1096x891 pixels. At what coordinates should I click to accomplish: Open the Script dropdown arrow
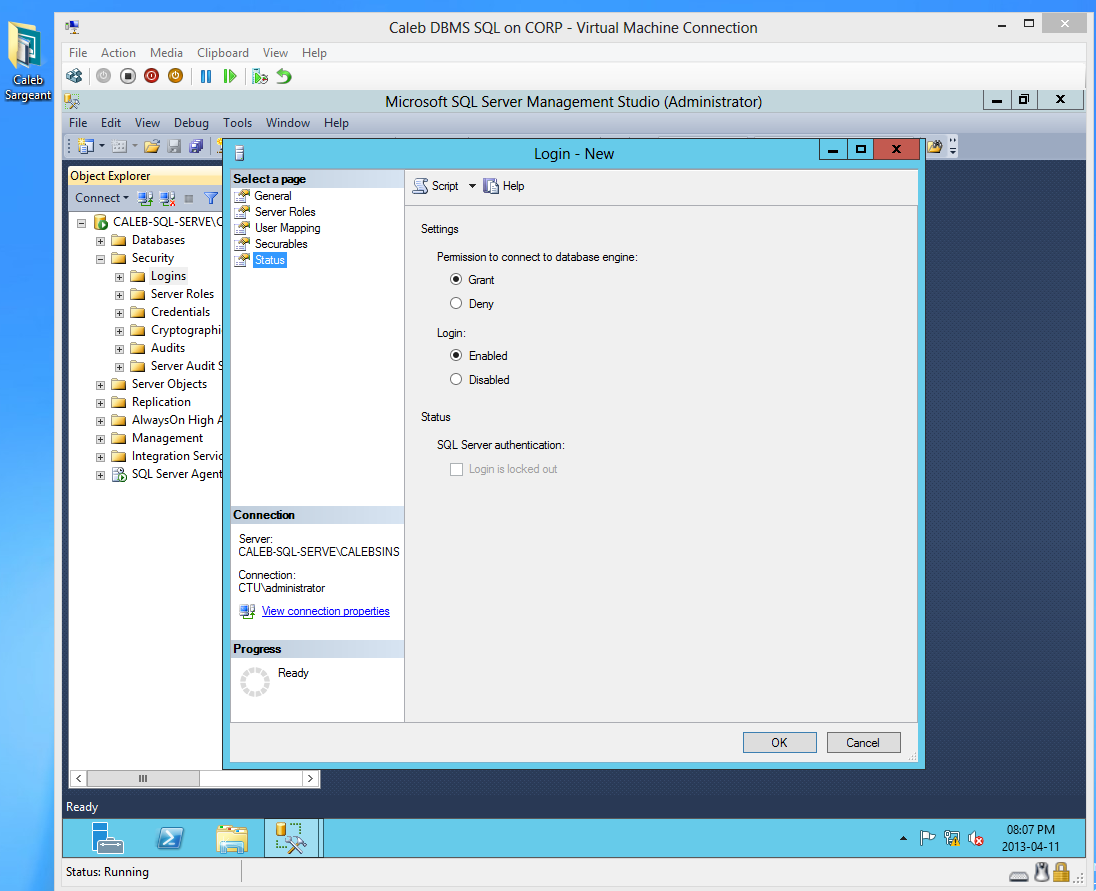[472, 186]
